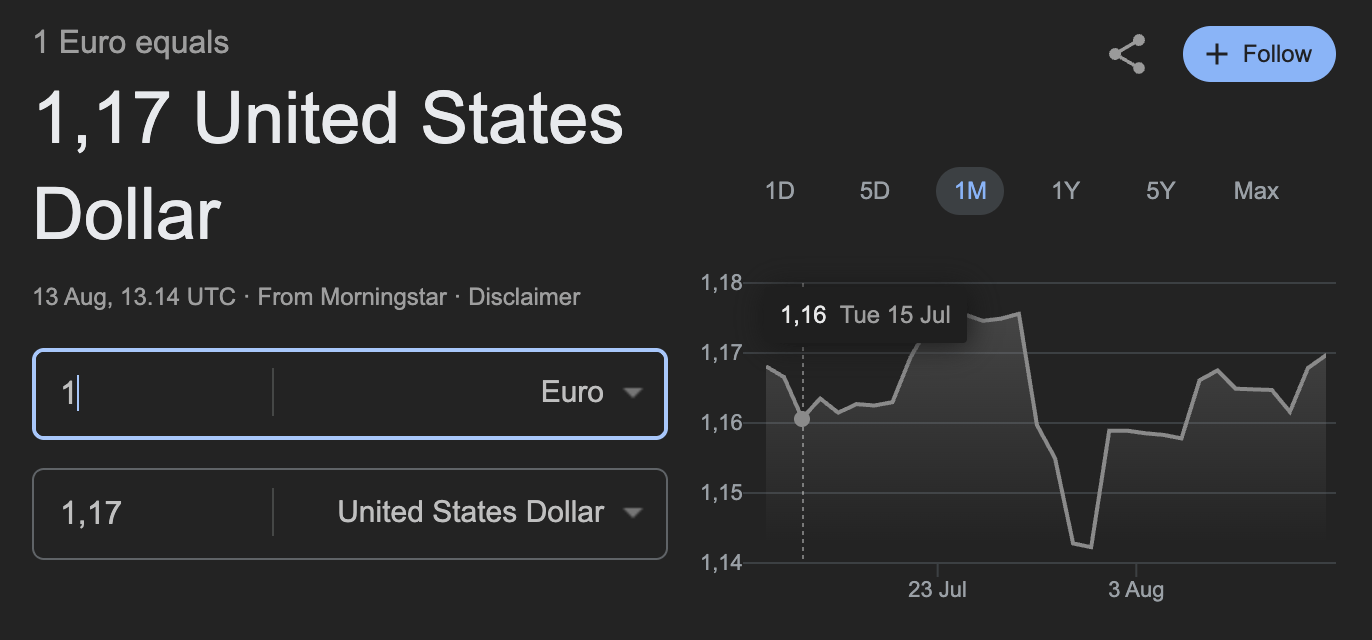The width and height of the screenshot is (1372, 640).
Task: Select the 1M time range
Action: pyautogui.click(x=969, y=190)
